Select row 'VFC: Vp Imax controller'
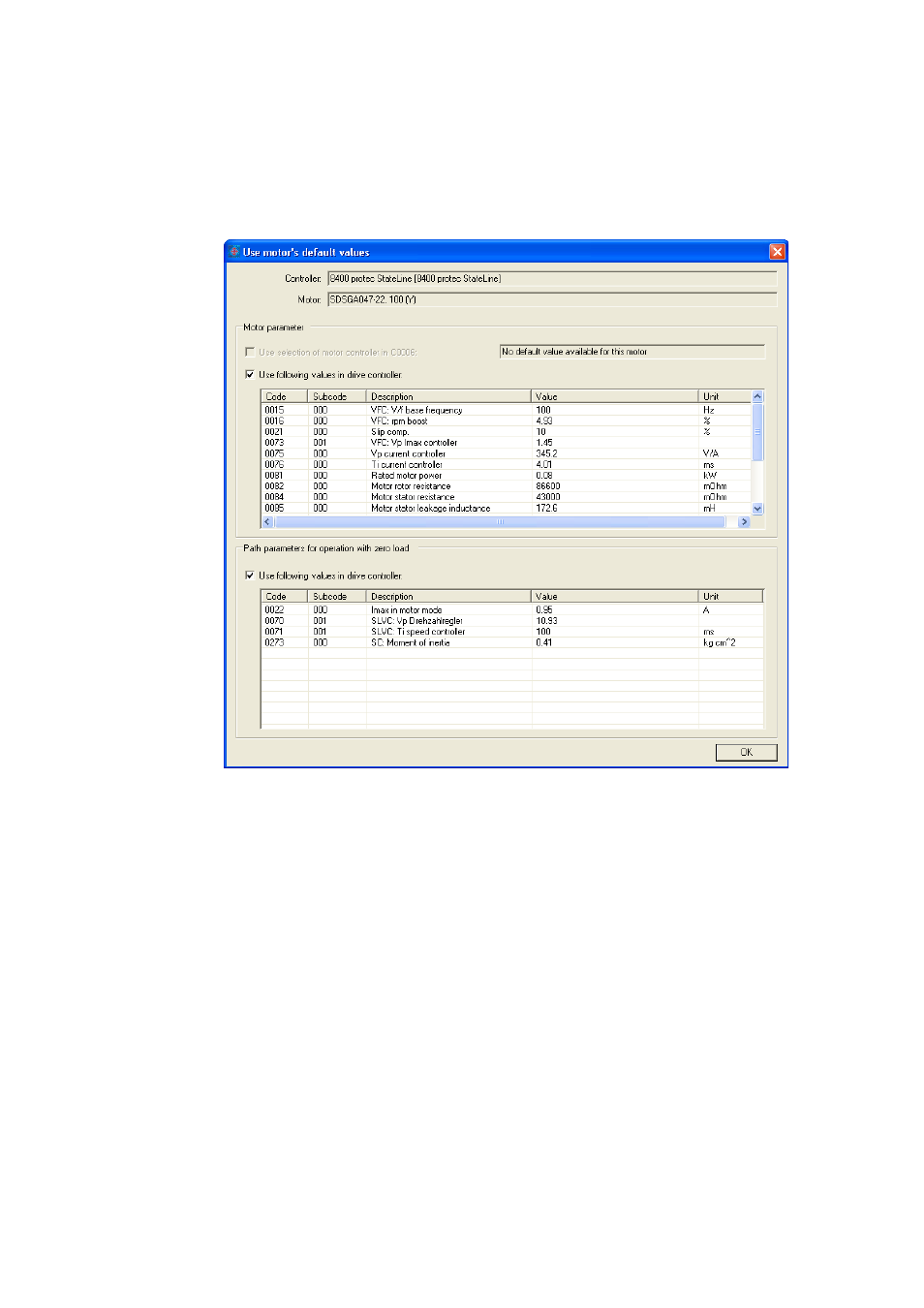This screenshot has height=1308, width=924. pyautogui.click(x=507, y=443)
